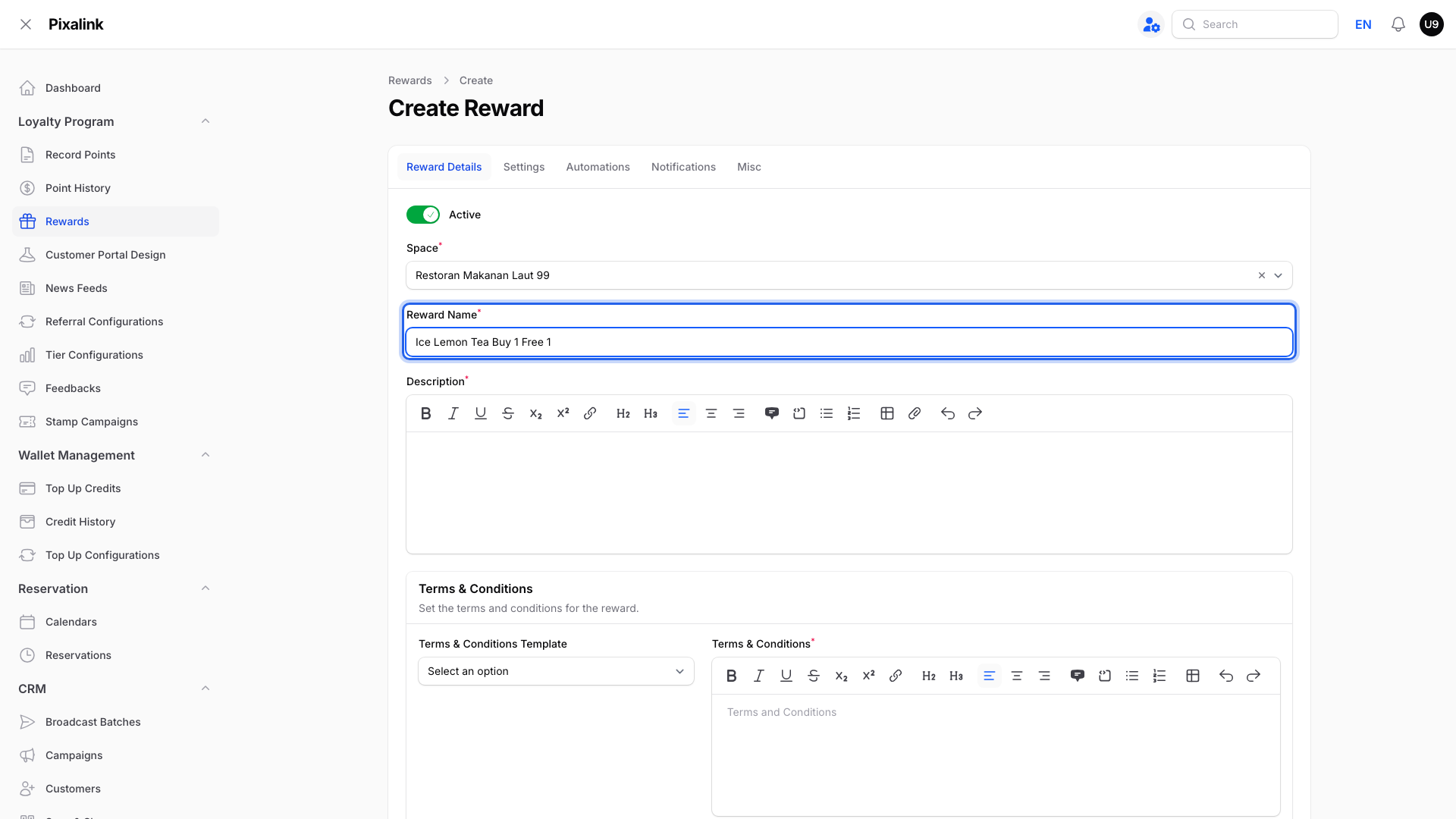1456x819 pixels.
Task: Center align text in Description toolbar
Action: (711, 413)
